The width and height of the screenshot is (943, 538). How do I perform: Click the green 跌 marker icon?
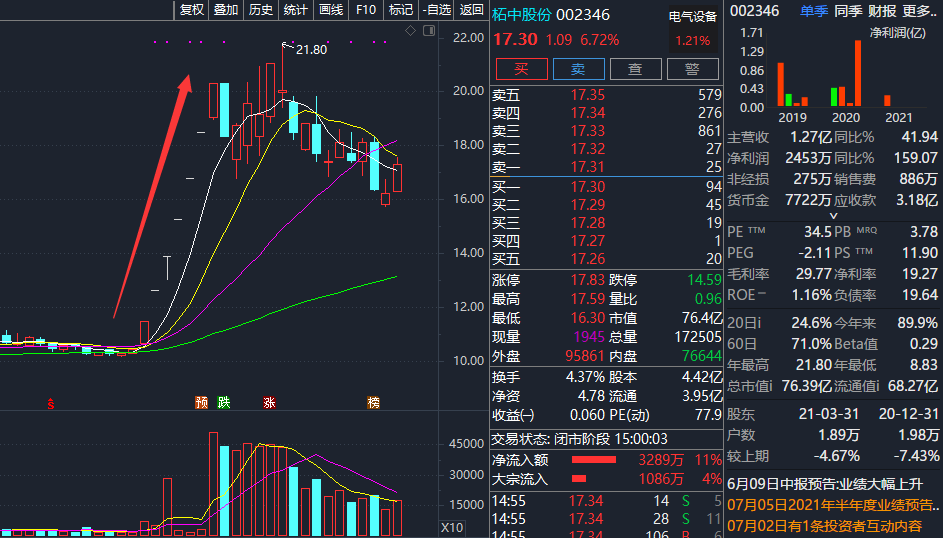coord(224,402)
